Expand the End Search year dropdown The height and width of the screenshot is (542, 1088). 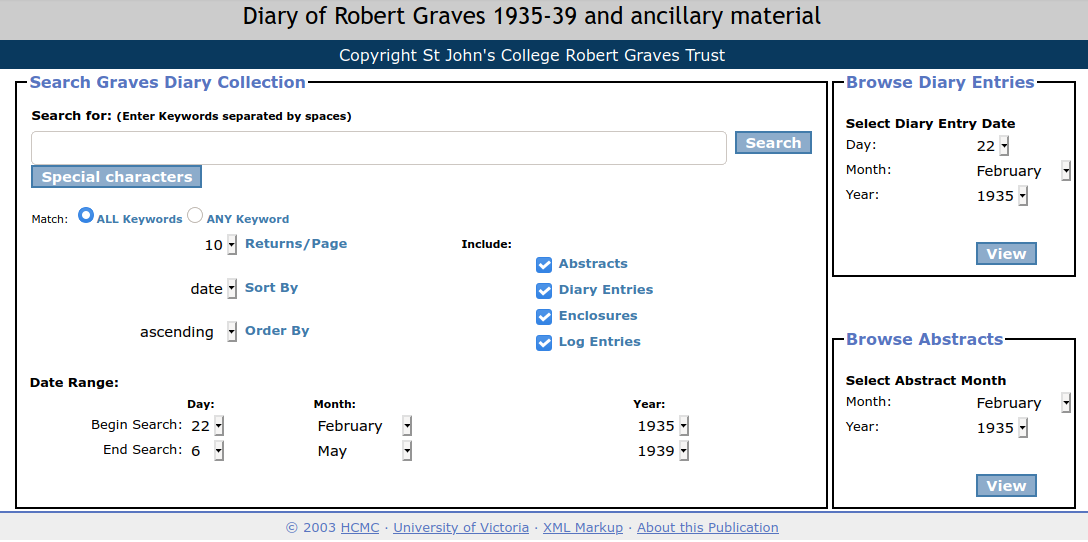663,451
